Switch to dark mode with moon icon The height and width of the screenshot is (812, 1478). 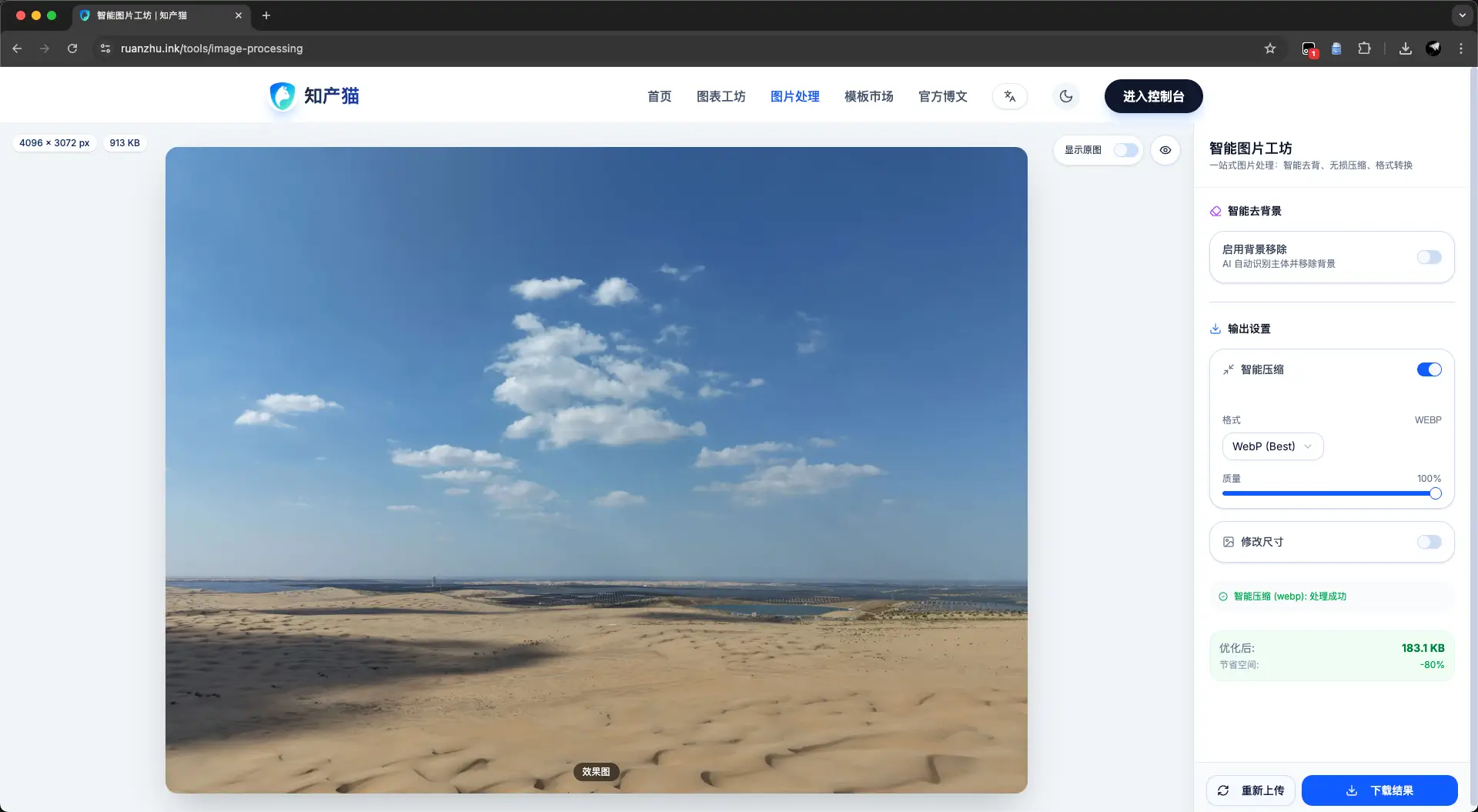point(1066,96)
